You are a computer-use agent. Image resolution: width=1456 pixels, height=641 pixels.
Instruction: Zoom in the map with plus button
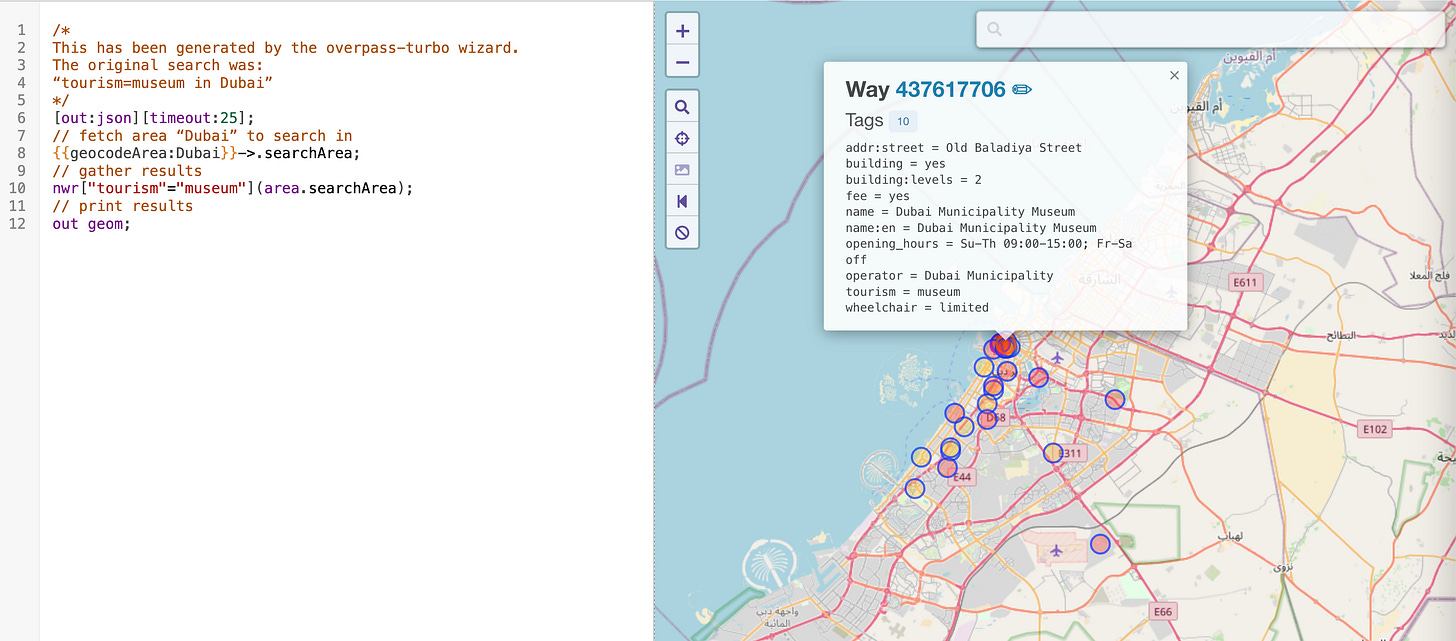[682, 31]
